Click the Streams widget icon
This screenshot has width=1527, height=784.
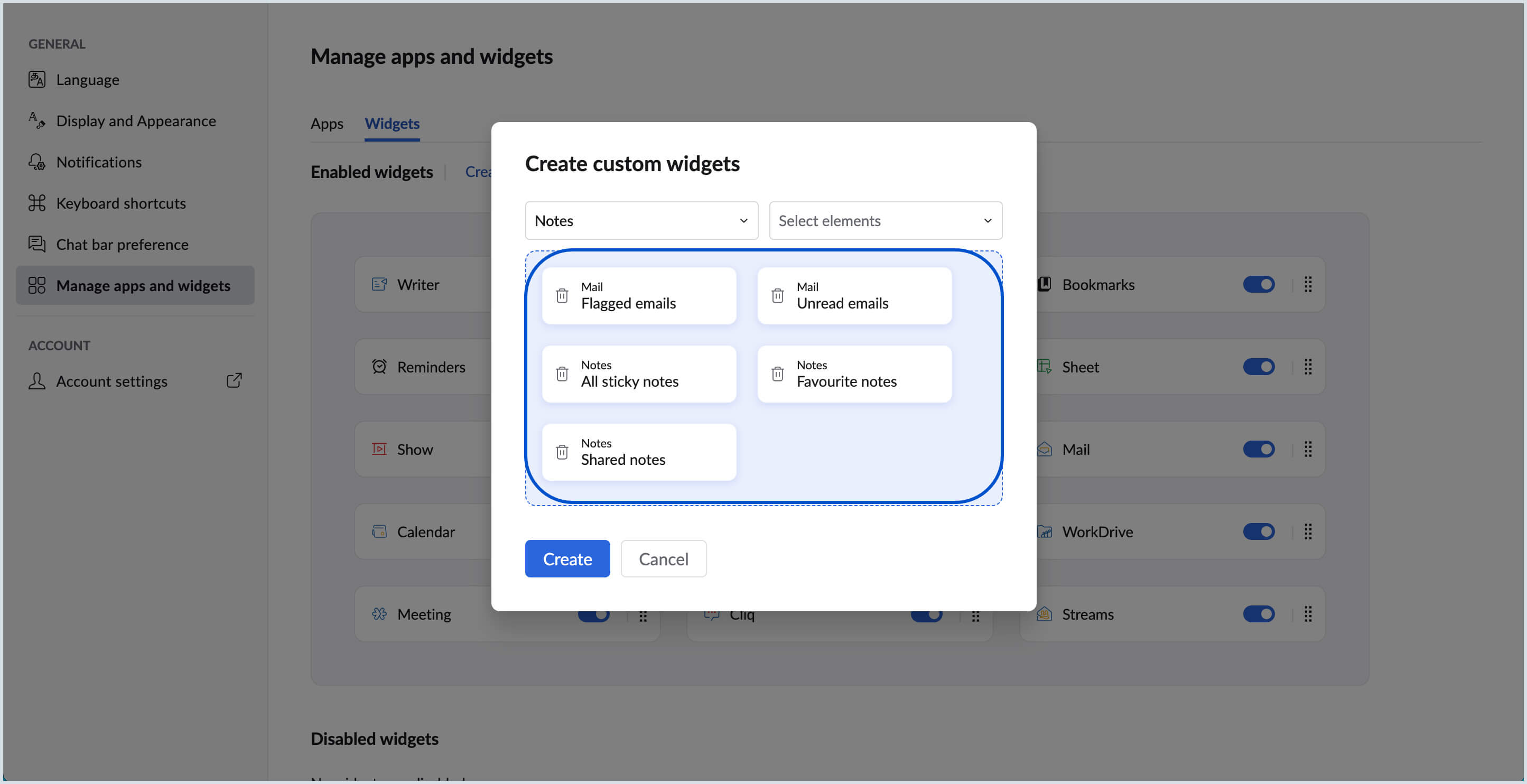click(1045, 614)
